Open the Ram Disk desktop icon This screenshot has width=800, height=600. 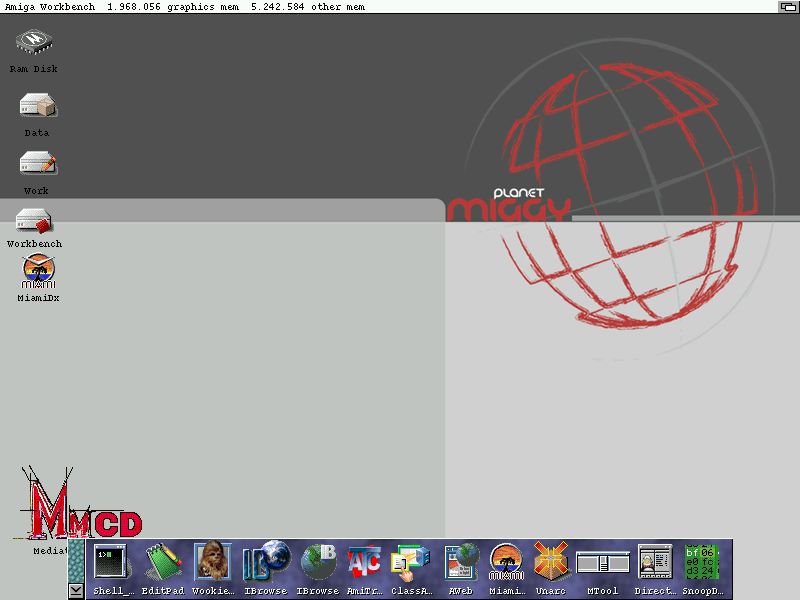[x=34, y=43]
